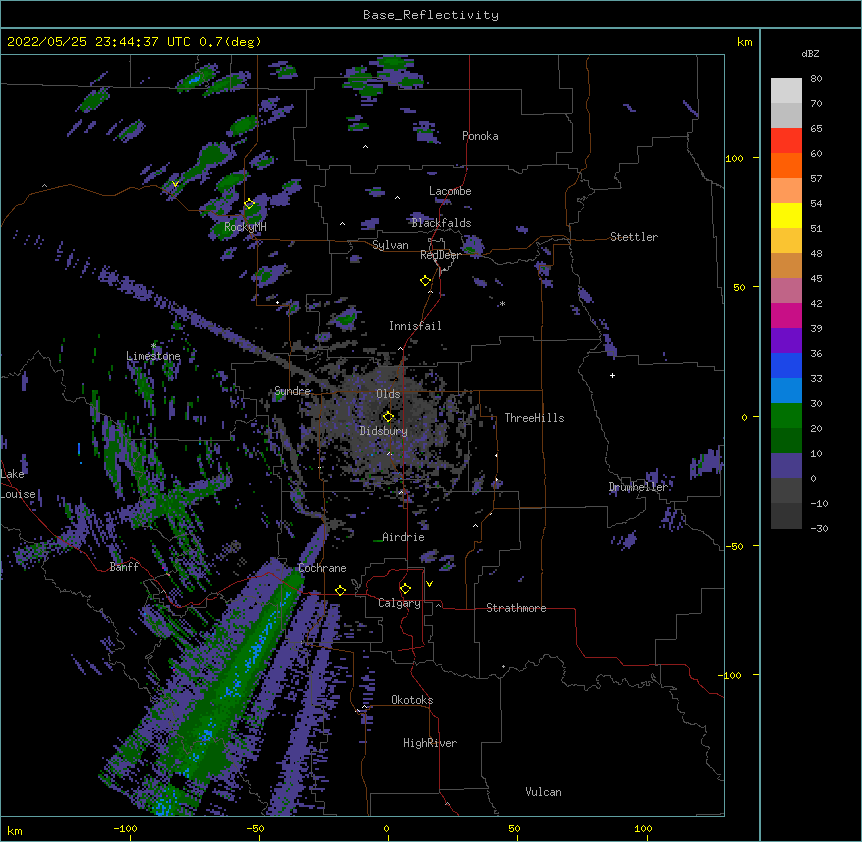Click the Lake Louise label
Image resolution: width=862 pixels, height=842 pixels.
(18, 484)
